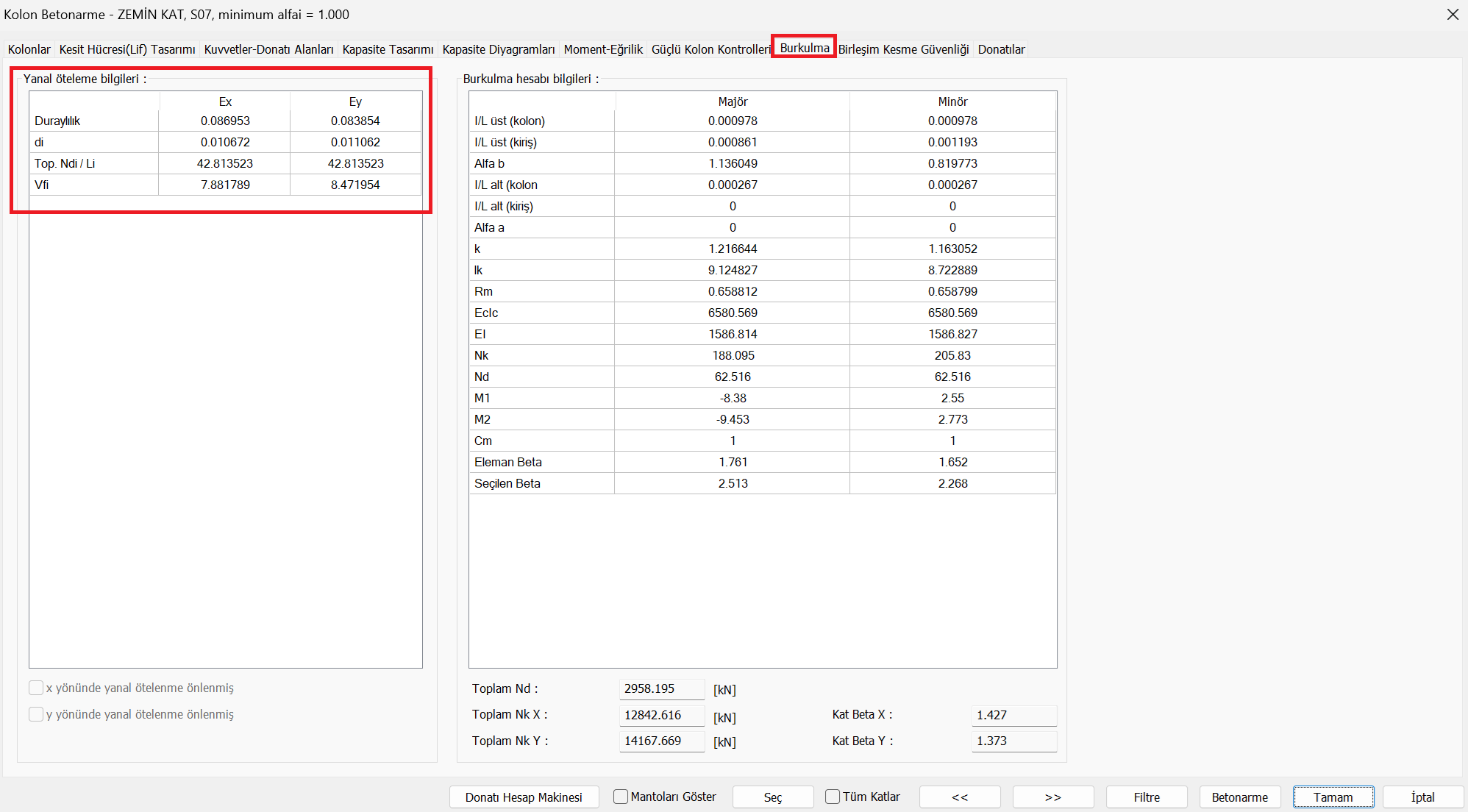Screen dimensions: 1468x812
Task: Go to previous column with << button
Action: [x=960, y=797]
